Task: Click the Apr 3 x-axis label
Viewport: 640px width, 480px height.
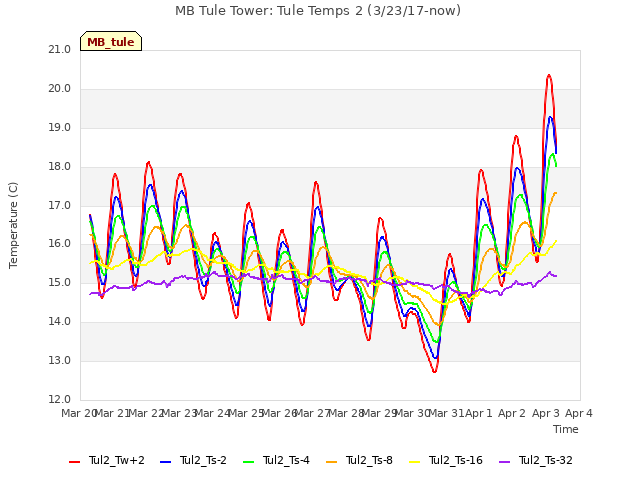Action: [546, 413]
